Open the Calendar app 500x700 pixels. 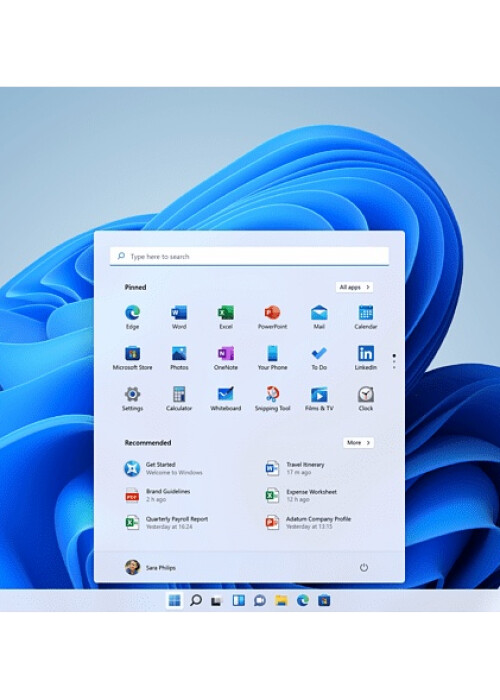366,317
